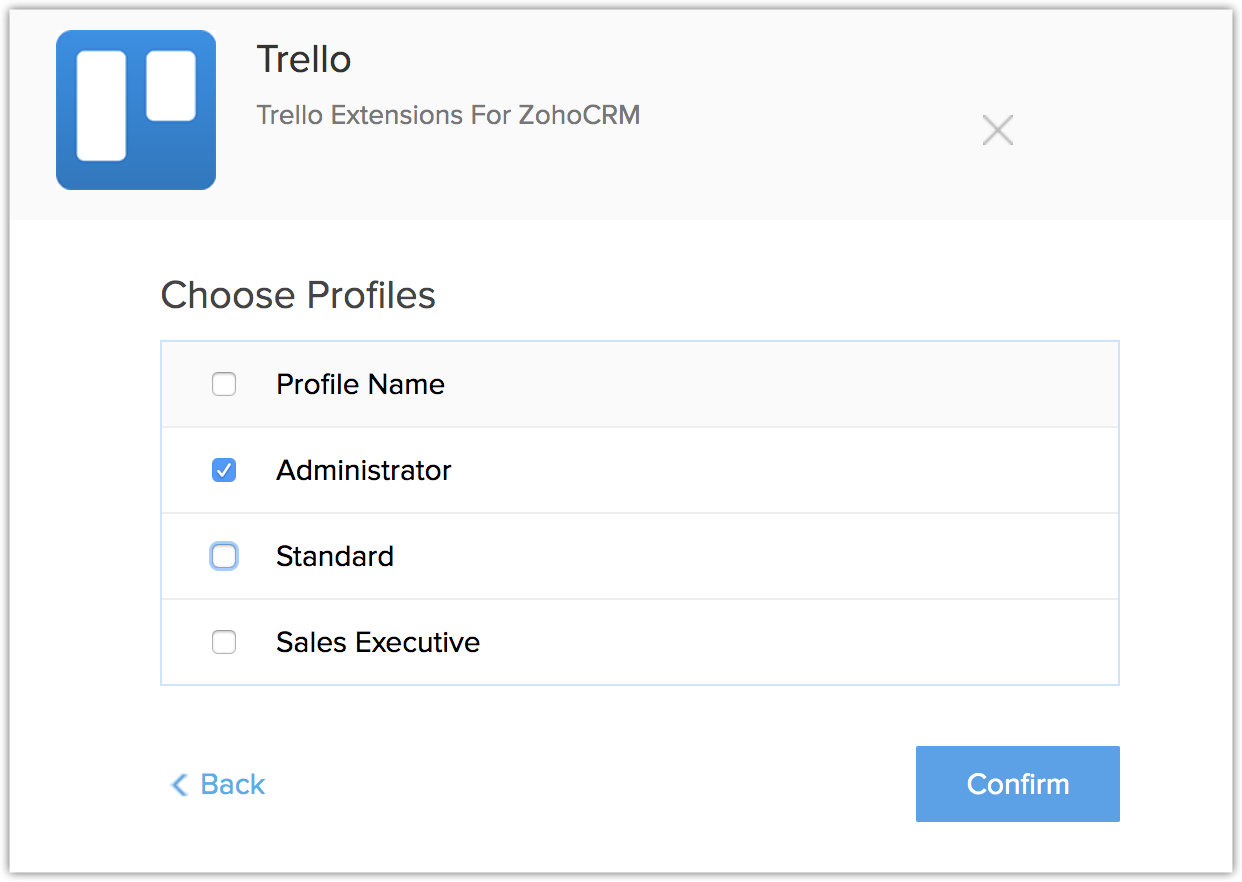1242x882 pixels.
Task: Click the Choose Profiles heading
Action: (x=298, y=295)
